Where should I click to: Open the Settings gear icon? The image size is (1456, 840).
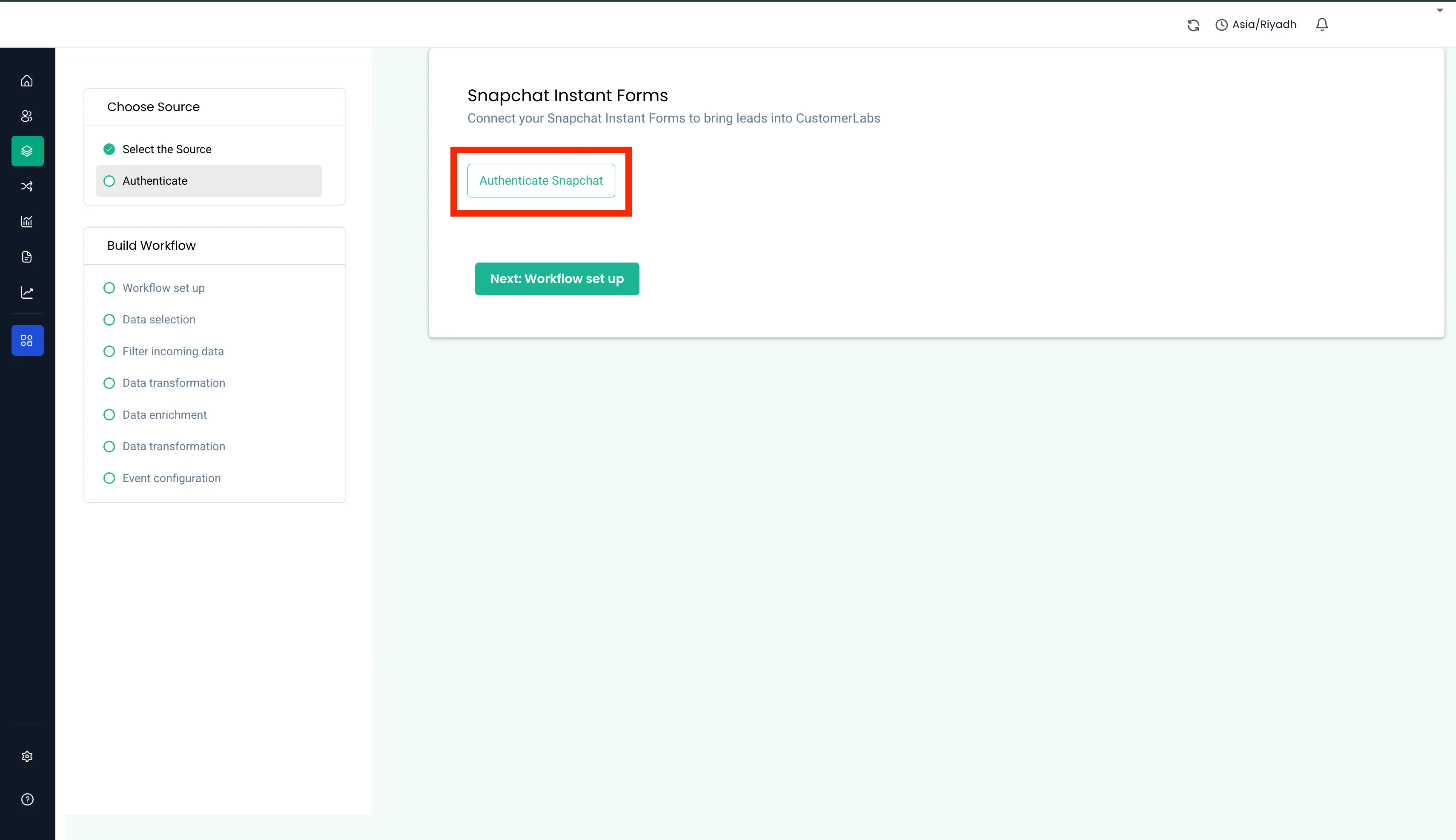click(27, 756)
